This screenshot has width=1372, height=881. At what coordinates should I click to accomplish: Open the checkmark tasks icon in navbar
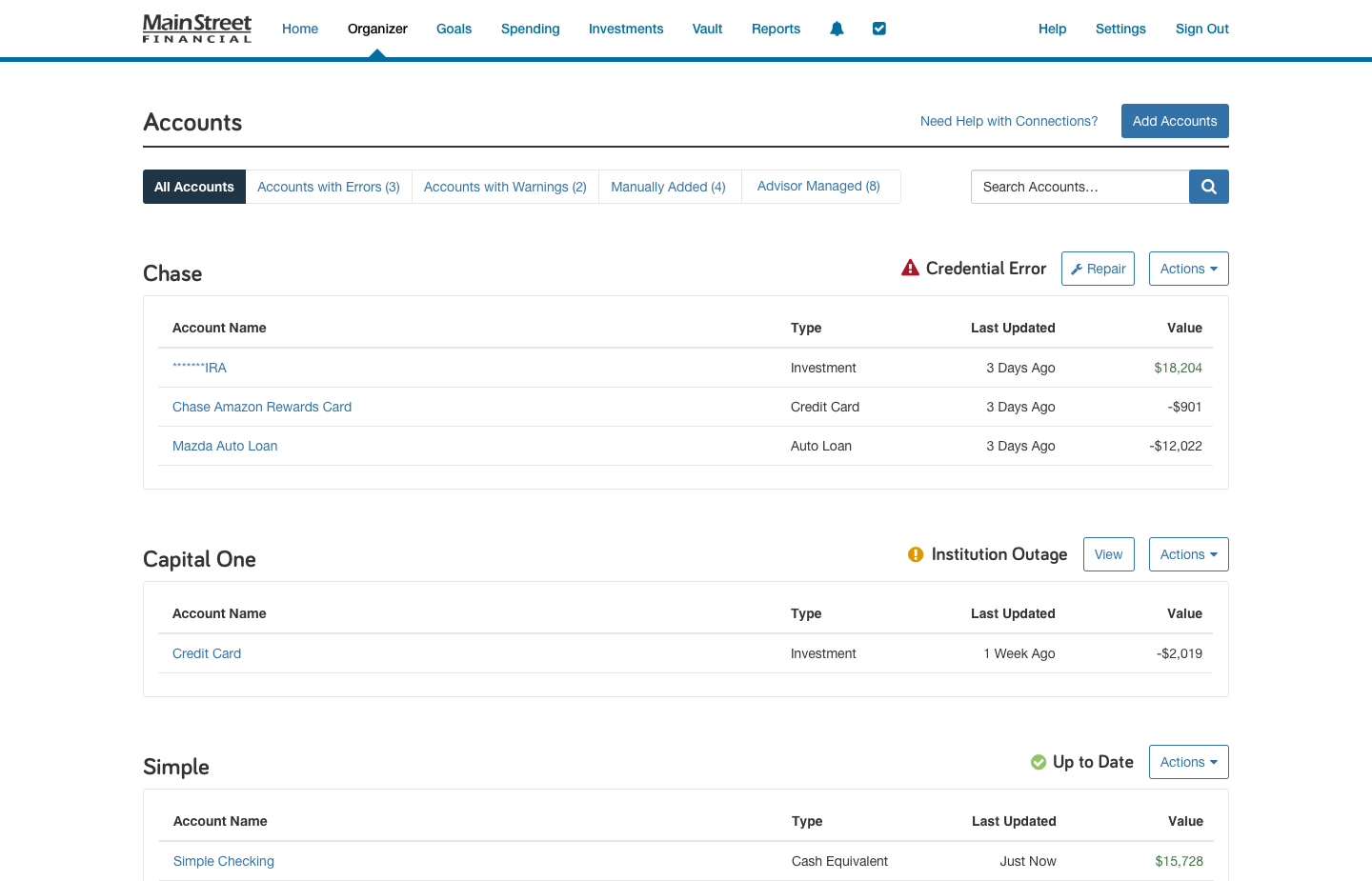pyautogui.click(x=879, y=29)
